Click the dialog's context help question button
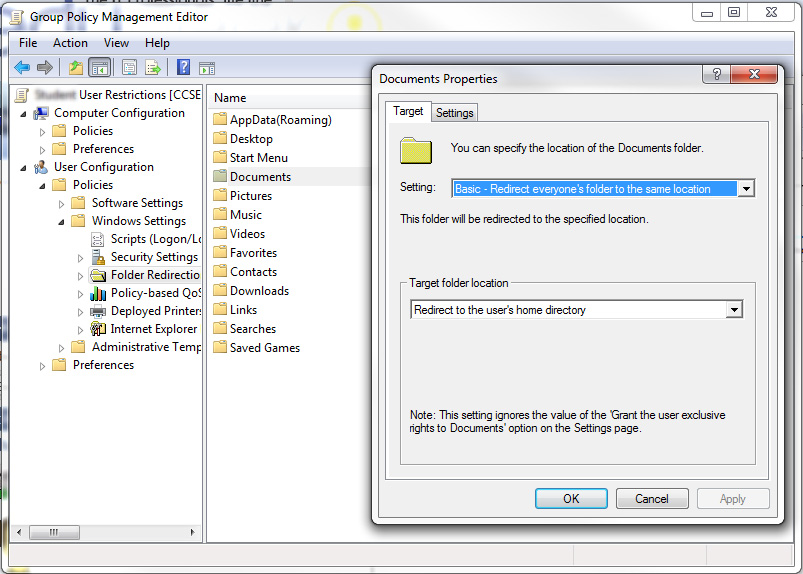The height and width of the screenshot is (574, 803). point(717,74)
